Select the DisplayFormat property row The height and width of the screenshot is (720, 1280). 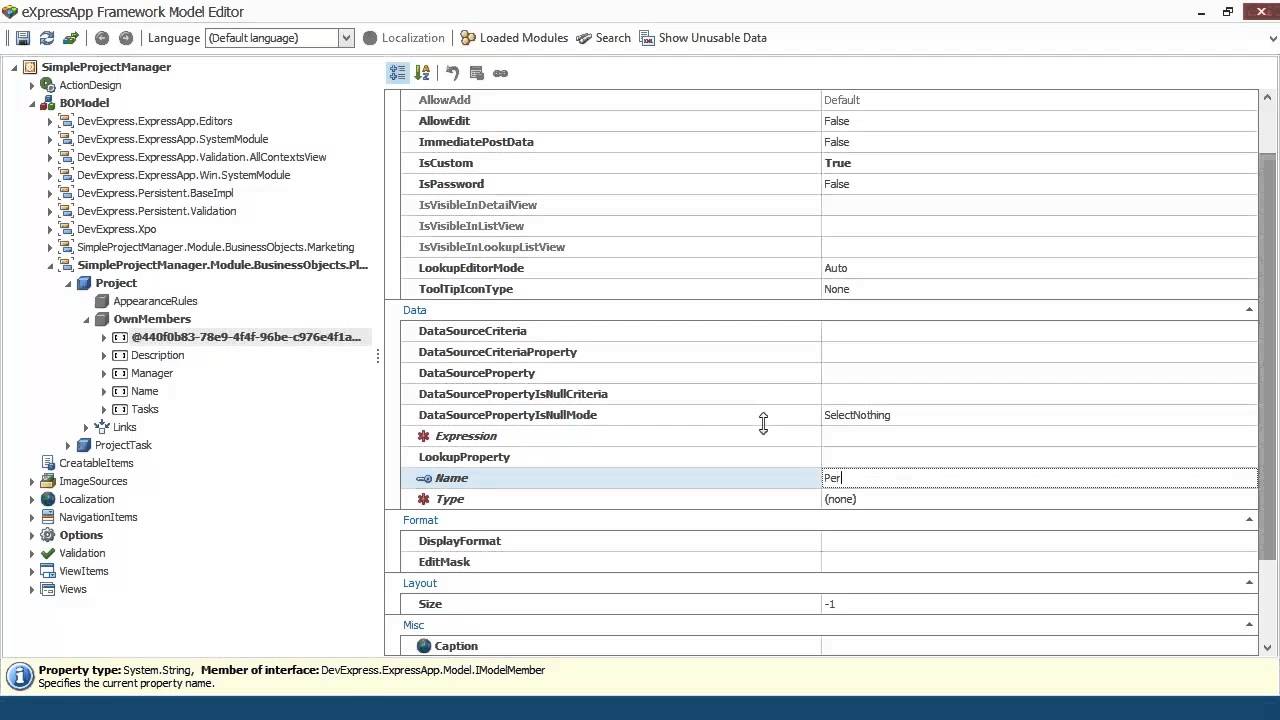coord(829,541)
